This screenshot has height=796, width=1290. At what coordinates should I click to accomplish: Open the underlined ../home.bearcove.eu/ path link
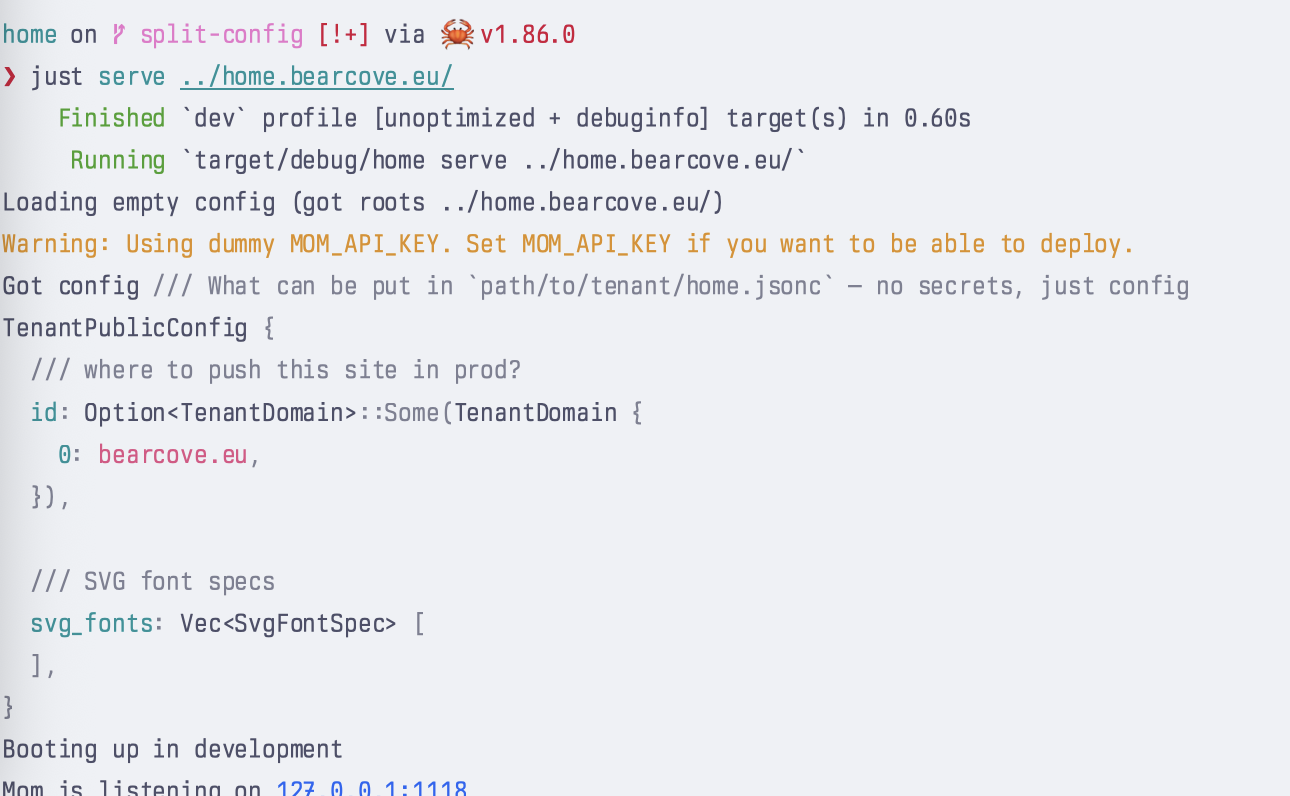[x=317, y=77]
